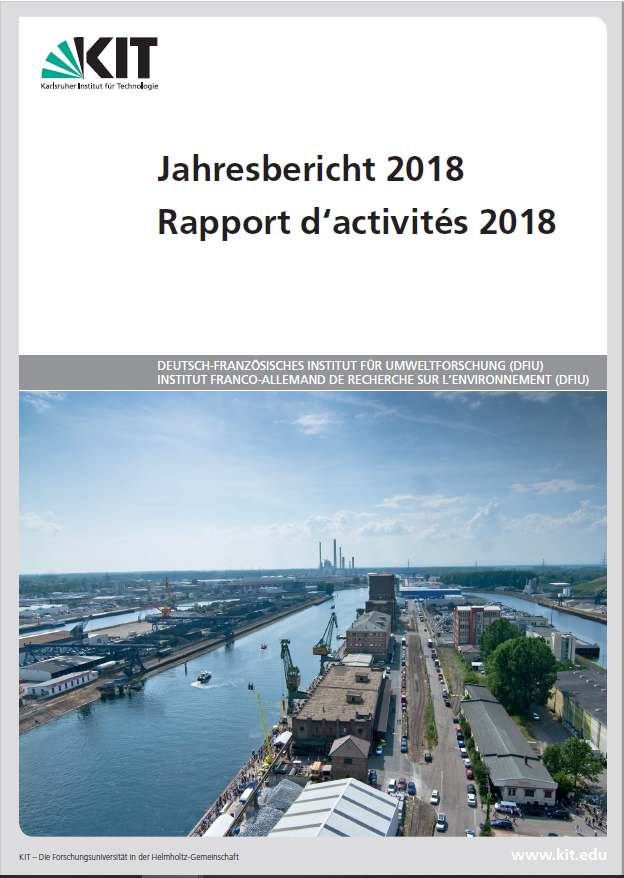624x878 pixels.
Task: Click 'KIT – Die Forschungsuniversität in der Helmholtz-Gemeinschaft'
Action: [129, 857]
